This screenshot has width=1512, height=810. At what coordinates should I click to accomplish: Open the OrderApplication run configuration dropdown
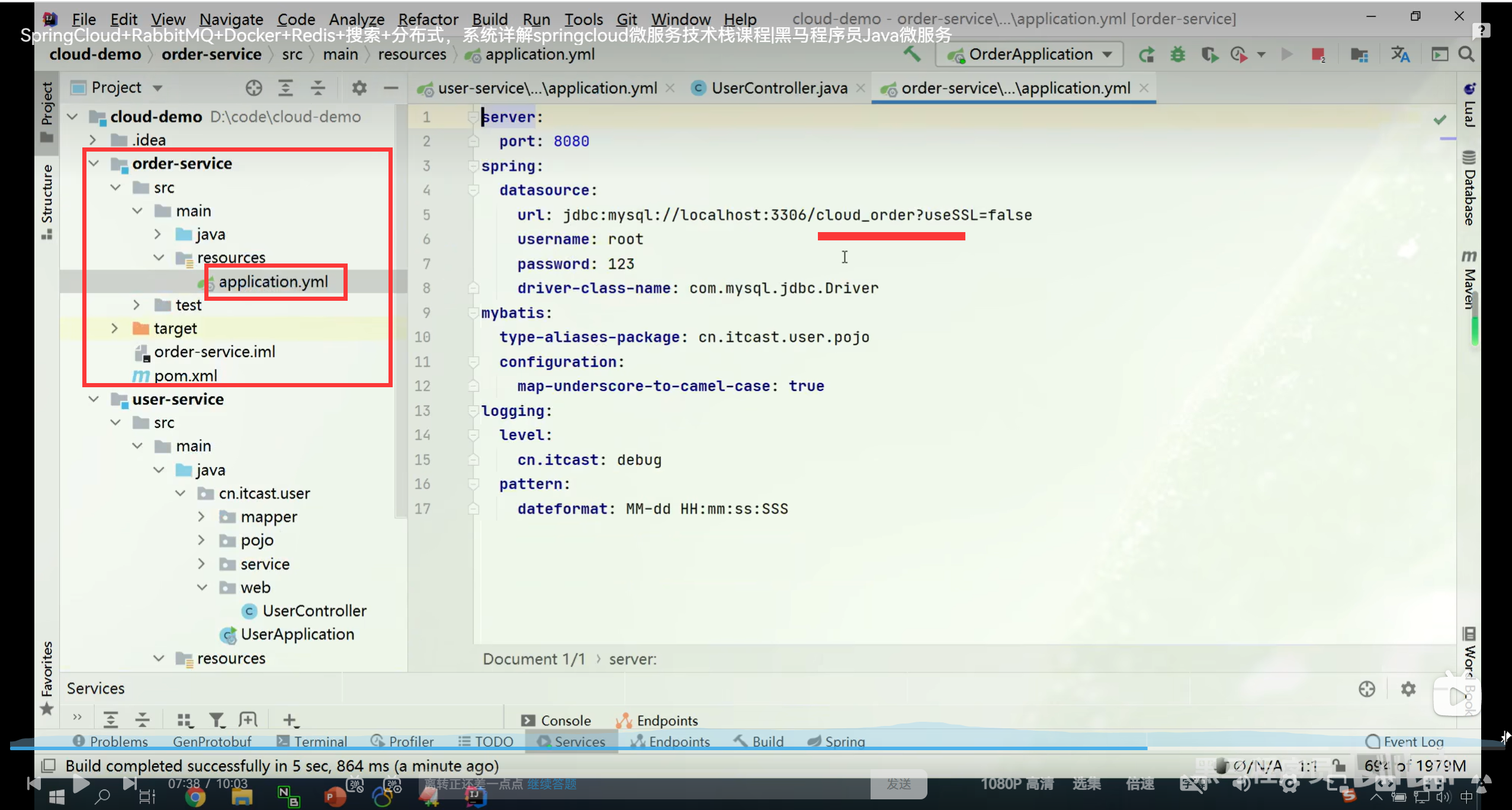tap(1030, 54)
